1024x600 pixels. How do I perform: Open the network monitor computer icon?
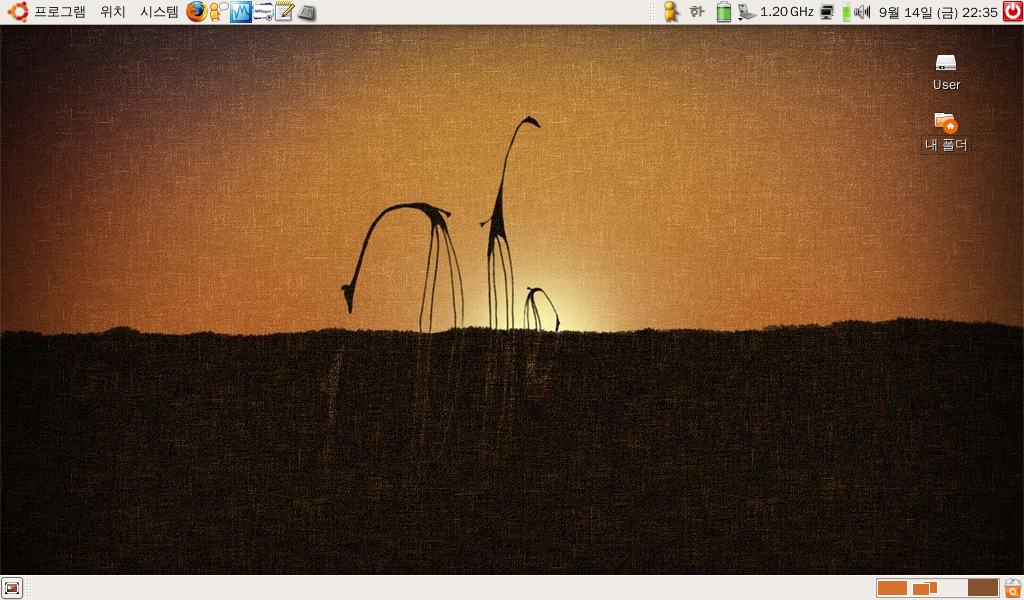click(x=827, y=12)
